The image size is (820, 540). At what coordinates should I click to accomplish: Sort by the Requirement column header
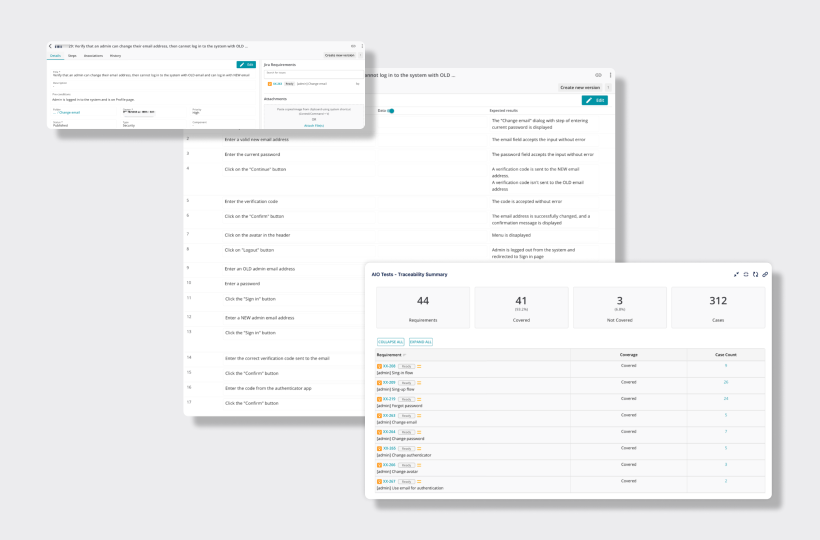[390, 354]
